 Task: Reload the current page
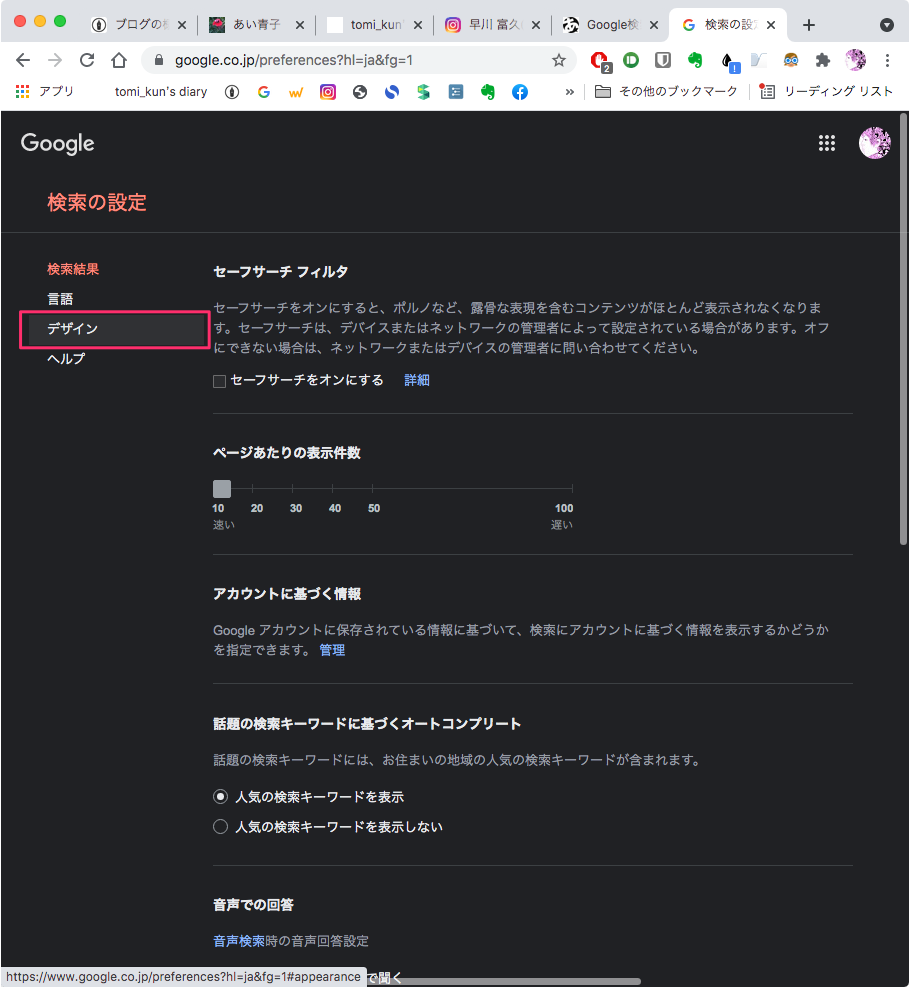click(x=87, y=60)
